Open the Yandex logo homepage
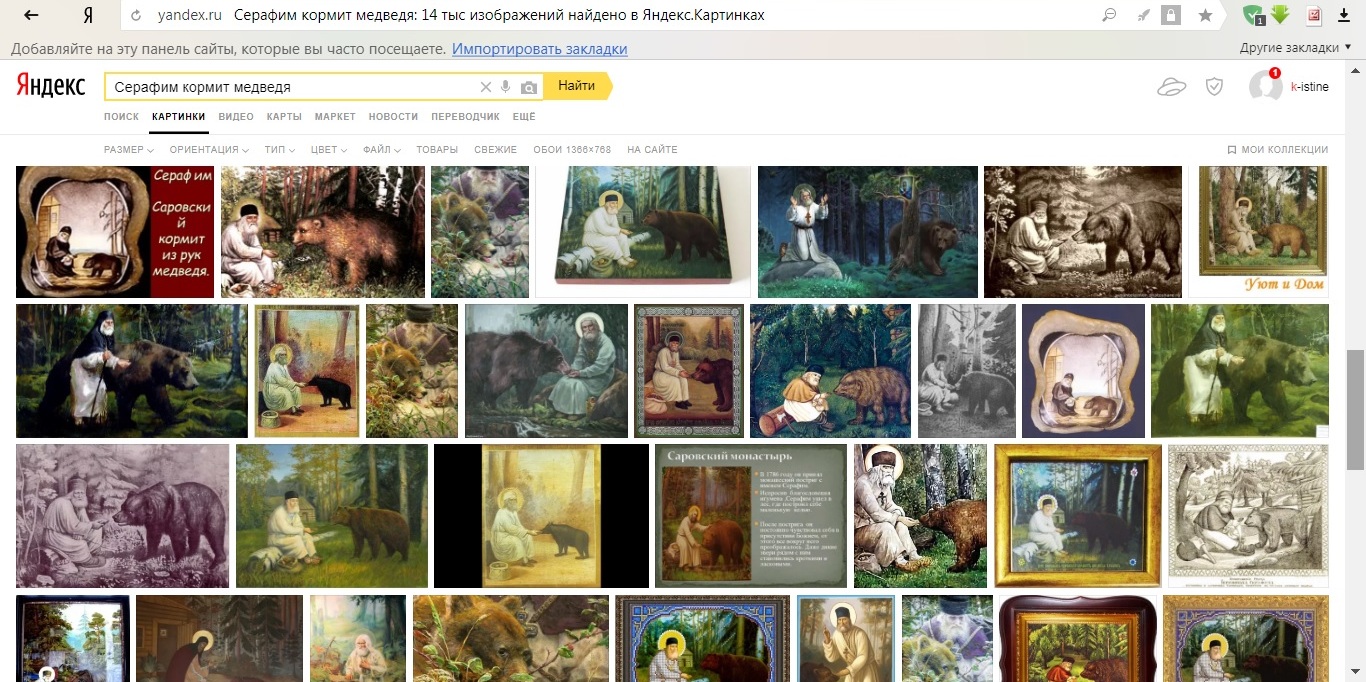 coord(50,86)
